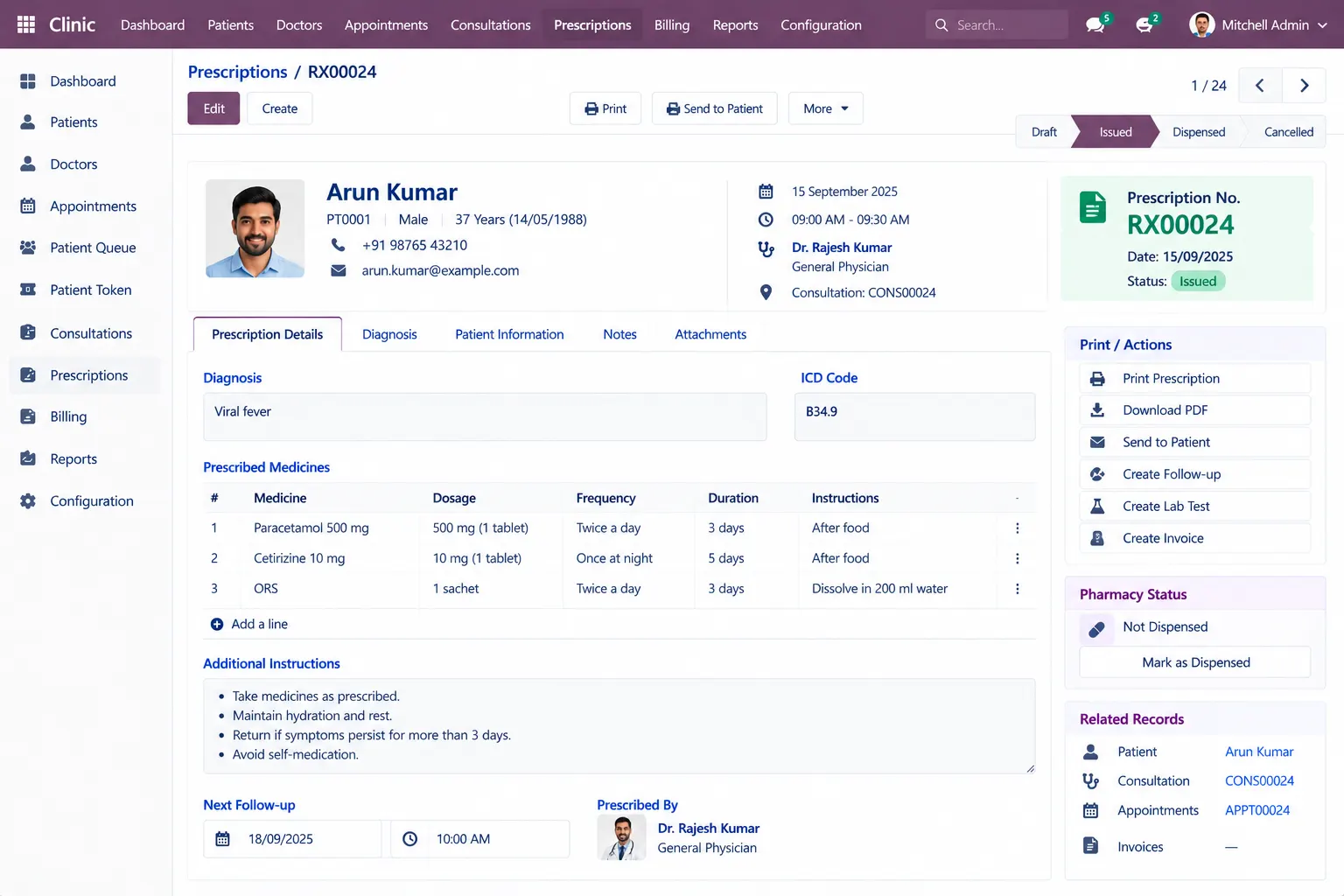
Task: Click the Create button
Action: coord(280,108)
